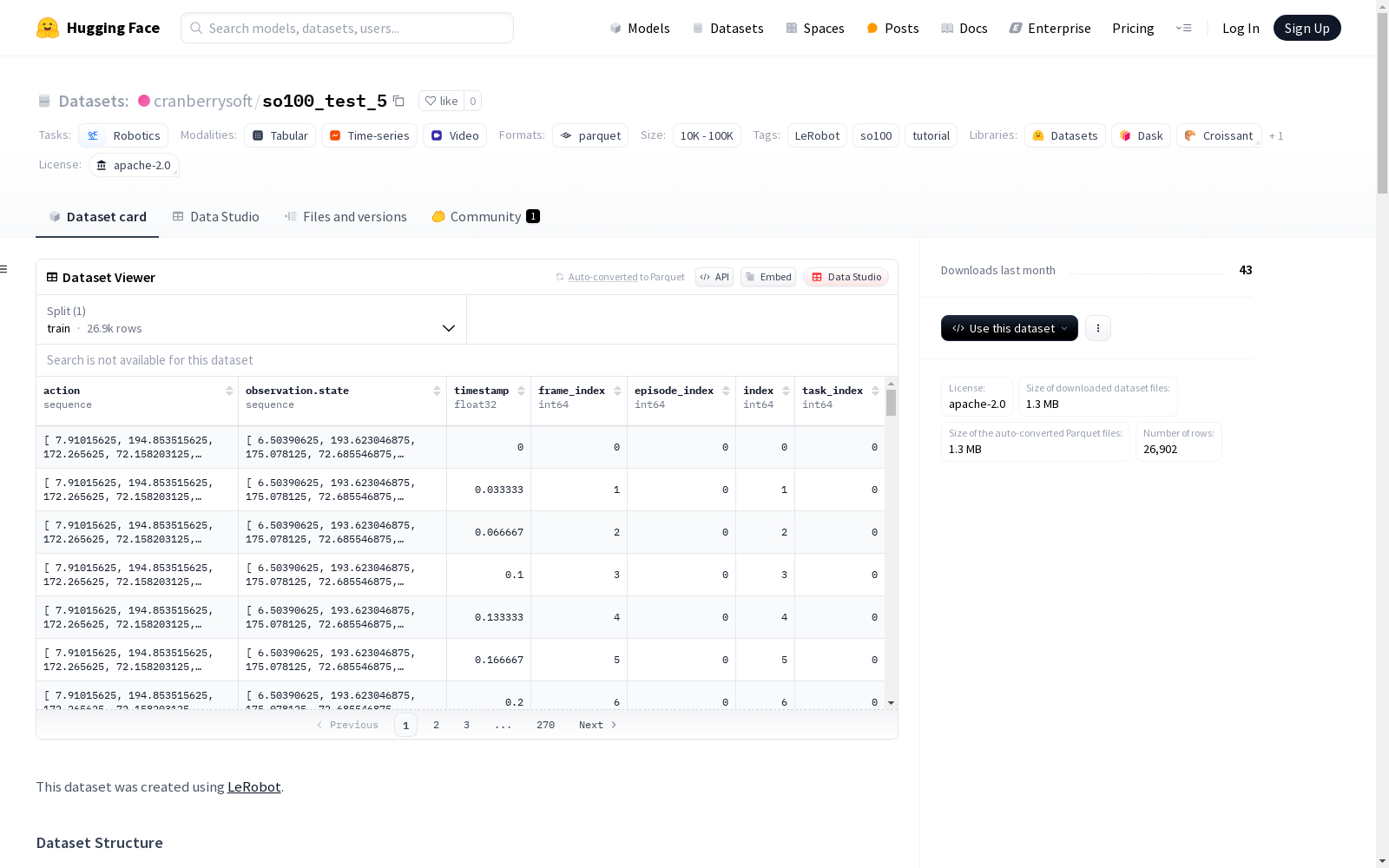Click the Sign Up button
Viewport: 1389px width, 868px height.
tap(1307, 28)
